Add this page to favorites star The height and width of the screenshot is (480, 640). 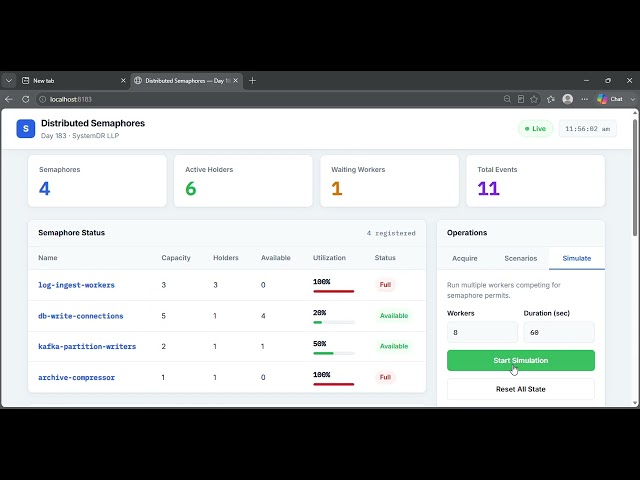point(534,99)
